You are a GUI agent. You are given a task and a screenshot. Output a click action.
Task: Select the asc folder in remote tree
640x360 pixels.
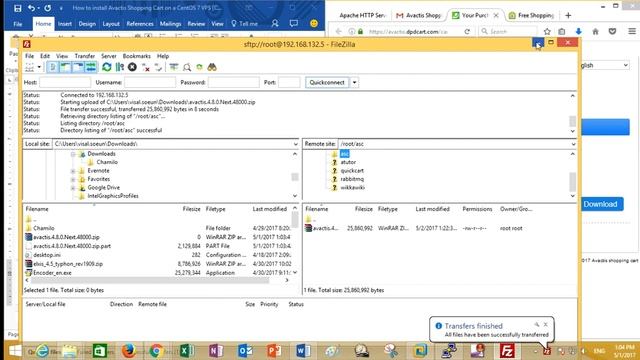[344, 154]
